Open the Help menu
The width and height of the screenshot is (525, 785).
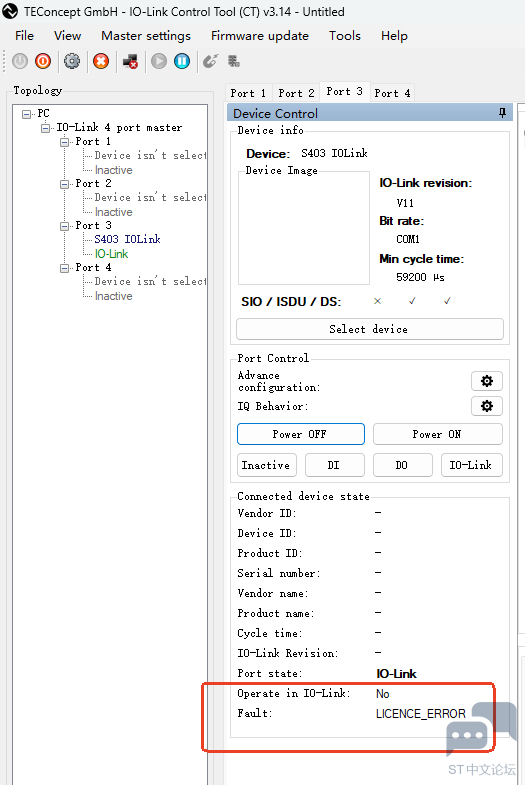(394, 36)
